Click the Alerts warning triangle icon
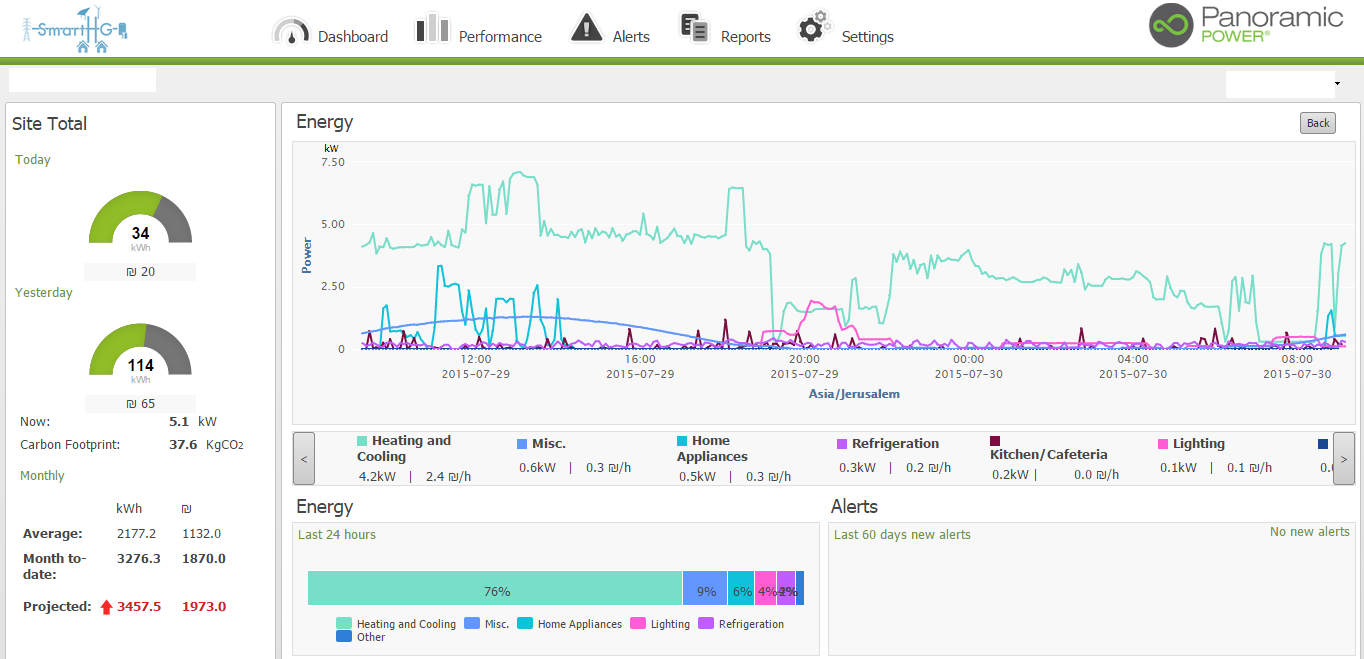Screen dimensions: 1364x659 click(586, 29)
